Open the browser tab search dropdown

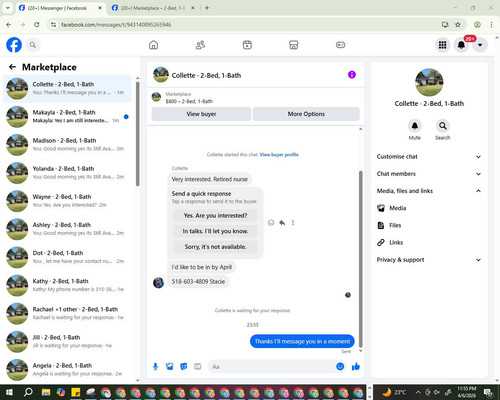point(8,8)
